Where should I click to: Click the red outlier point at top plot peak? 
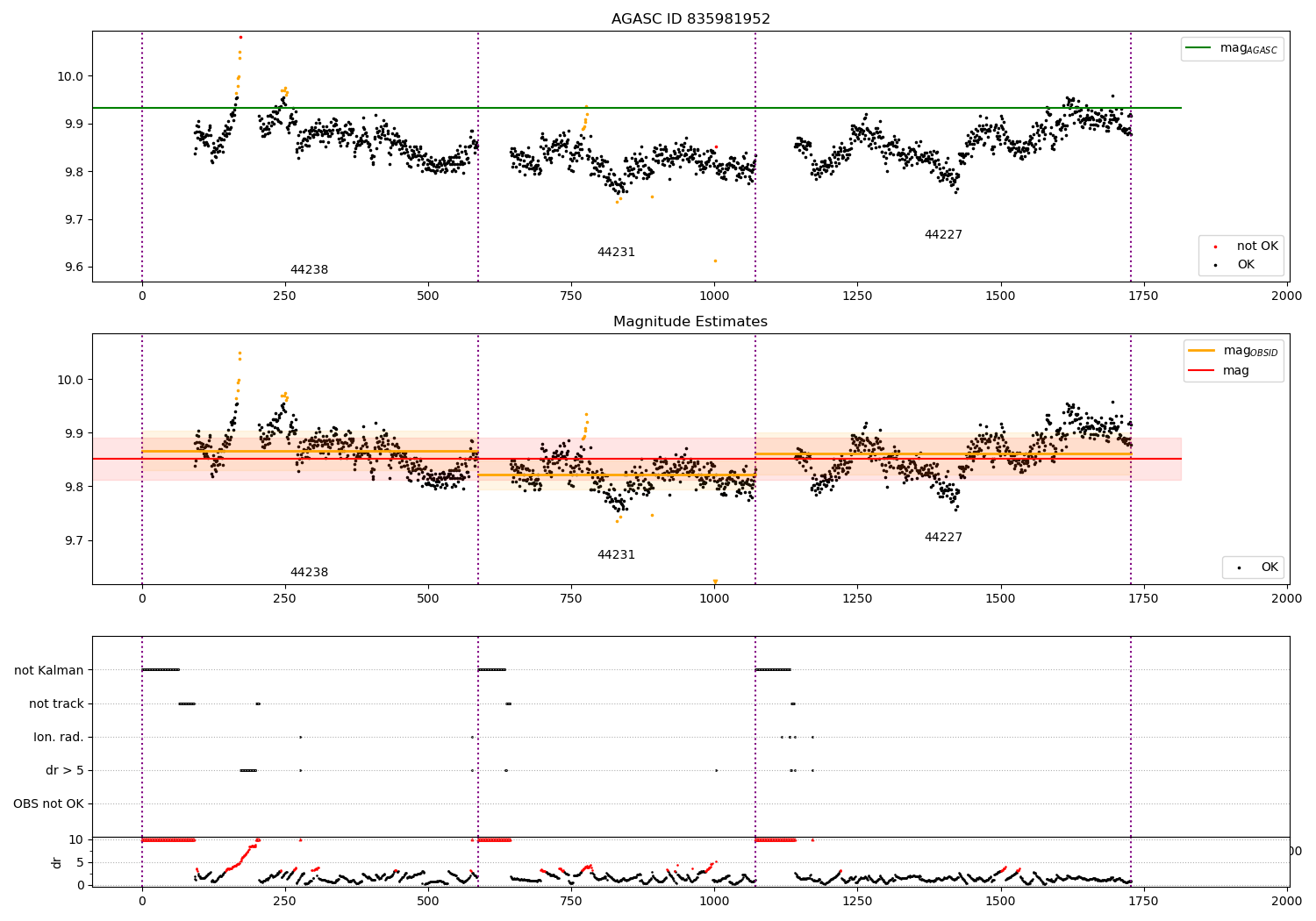(240, 37)
